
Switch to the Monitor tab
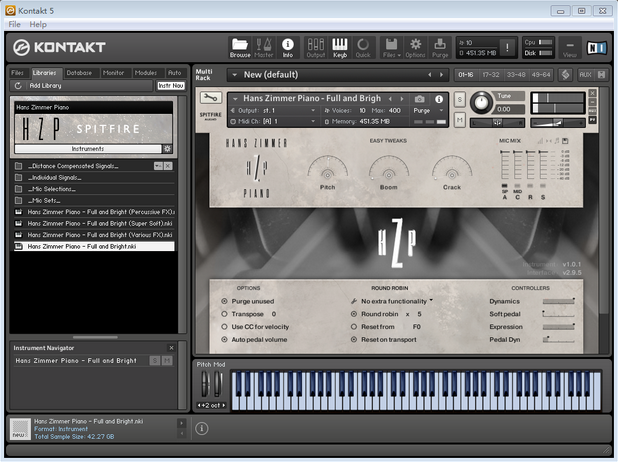114,73
